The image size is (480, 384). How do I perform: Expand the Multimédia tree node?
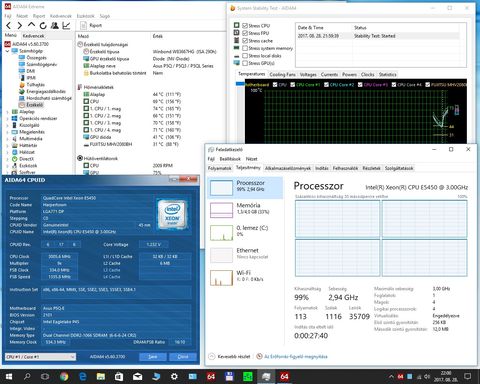7,139
